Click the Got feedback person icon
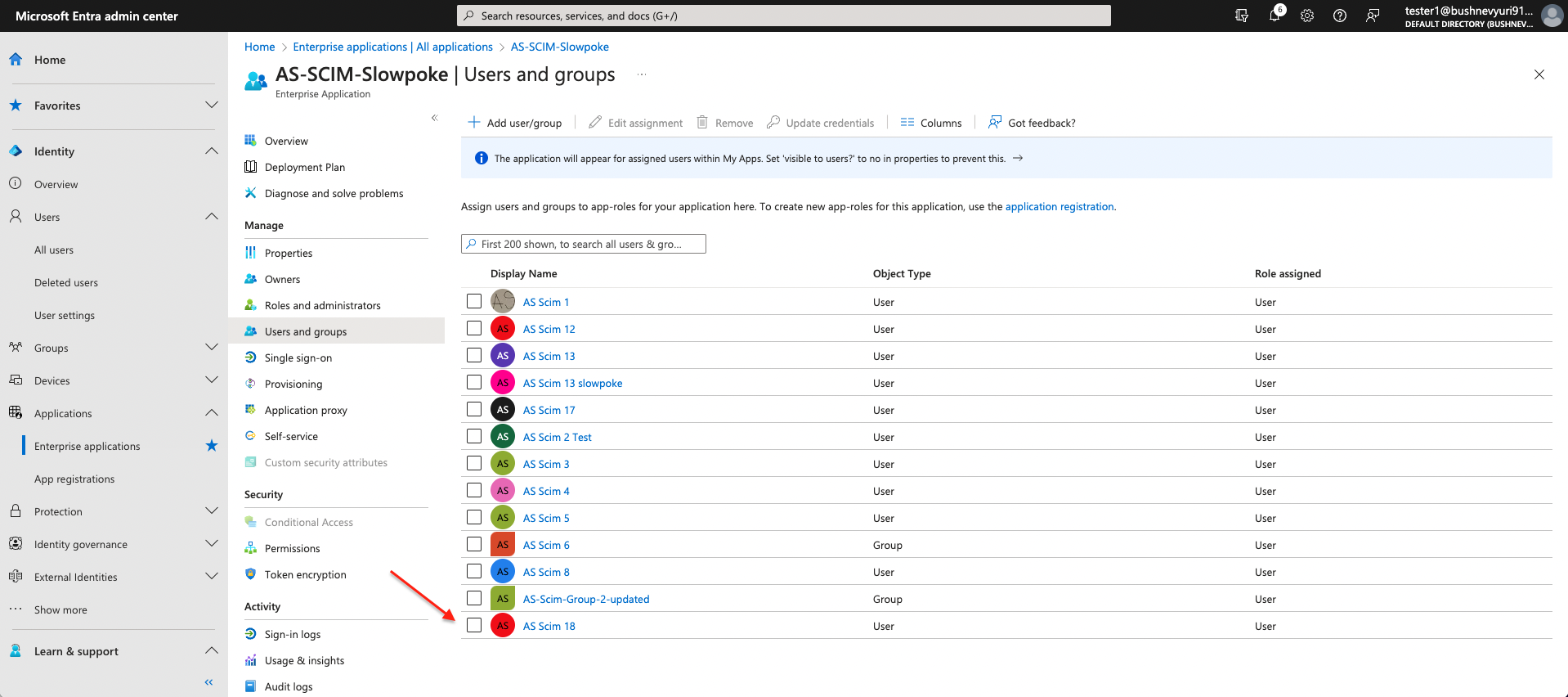 pos(995,122)
